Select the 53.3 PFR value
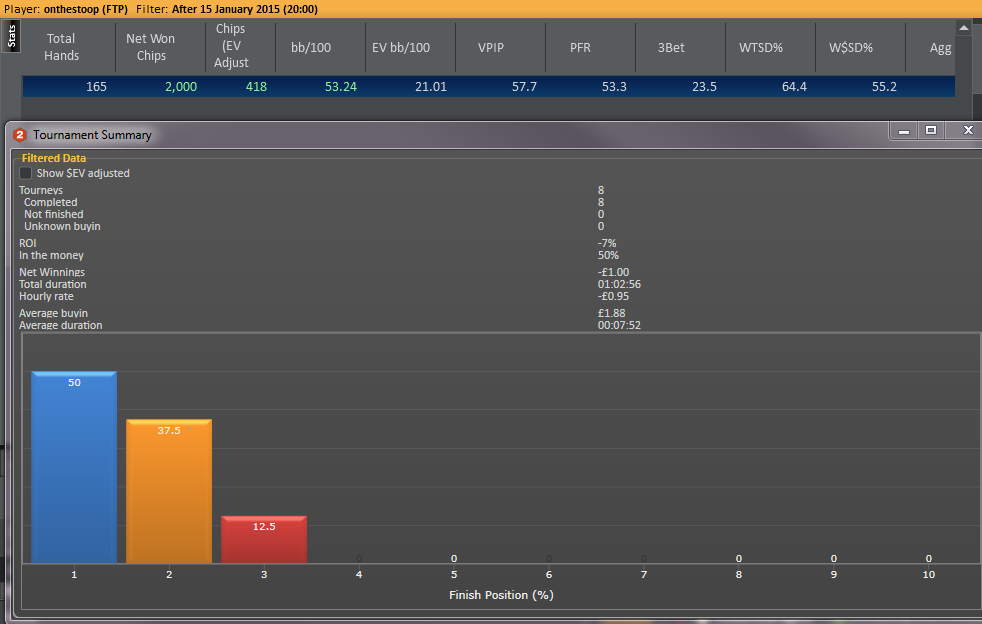Viewport: 982px width, 624px height. [x=614, y=86]
